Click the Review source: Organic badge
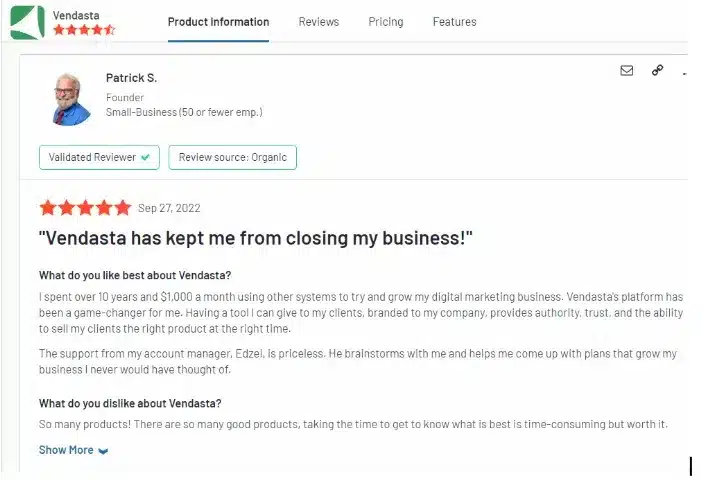Screen dimensions: 703x480 click(x=232, y=157)
